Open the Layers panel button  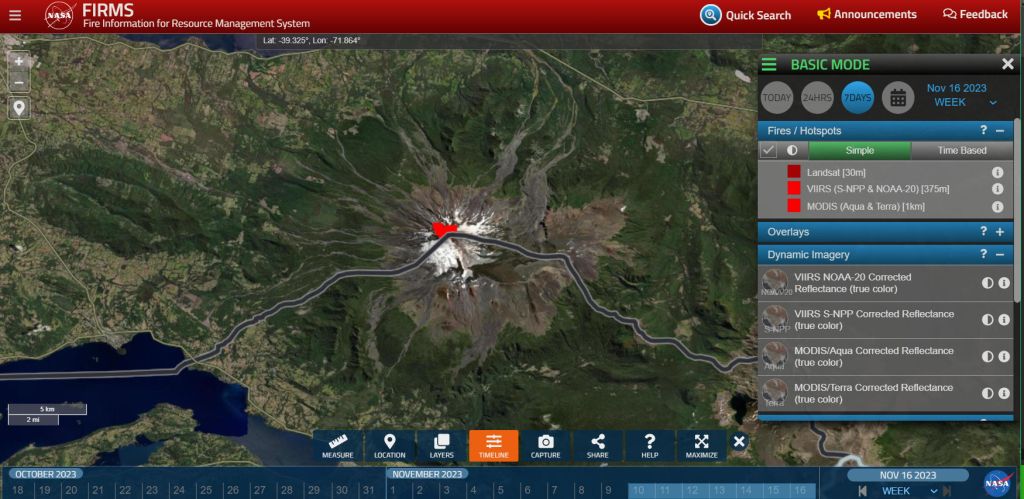click(442, 446)
